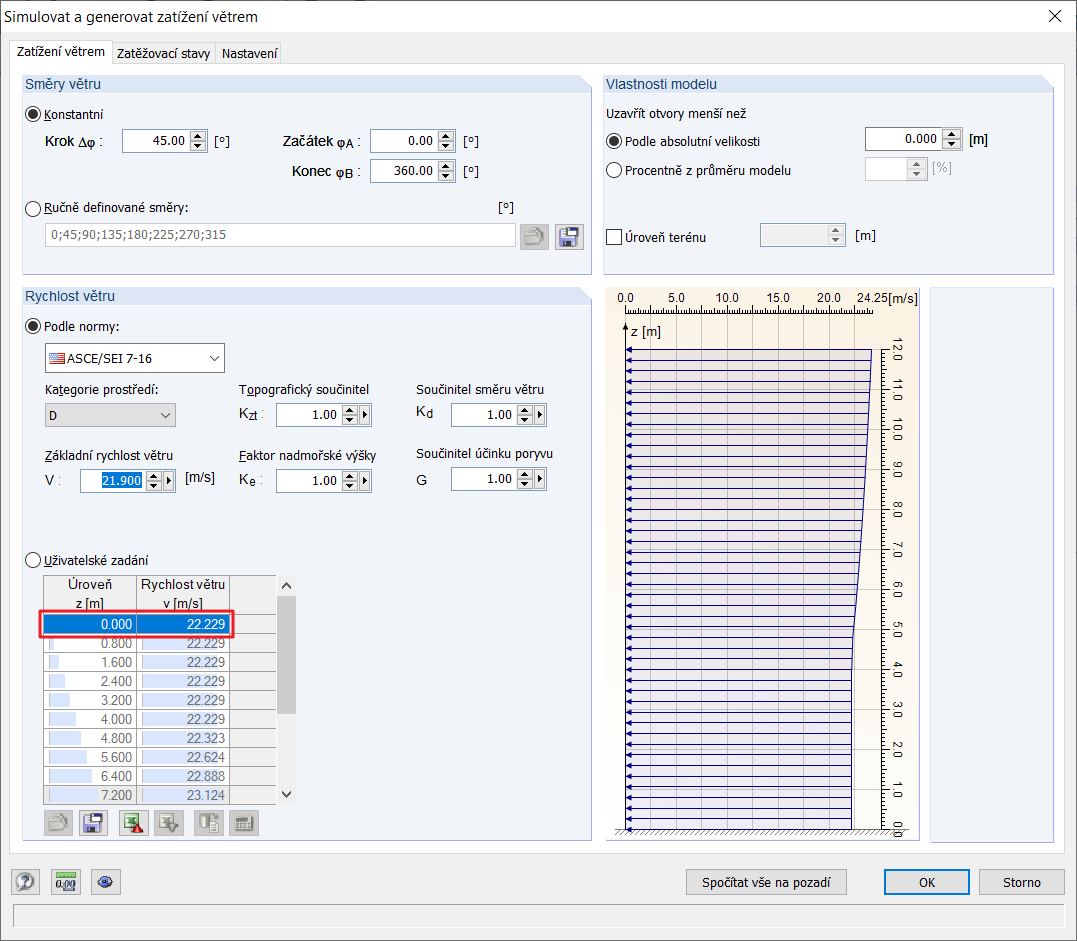Confirm the dialog with OK
The height and width of the screenshot is (941, 1077).
pyautogui.click(x=926, y=882)
